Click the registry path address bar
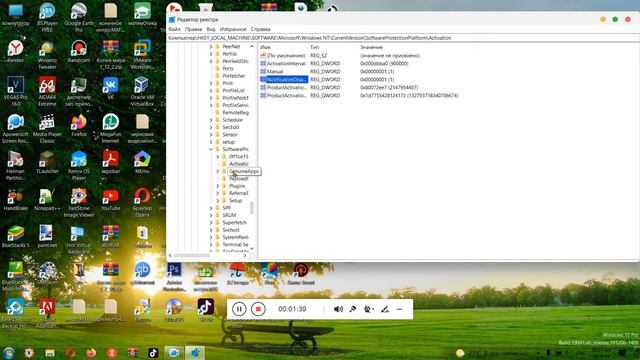 tap(403, 38)
